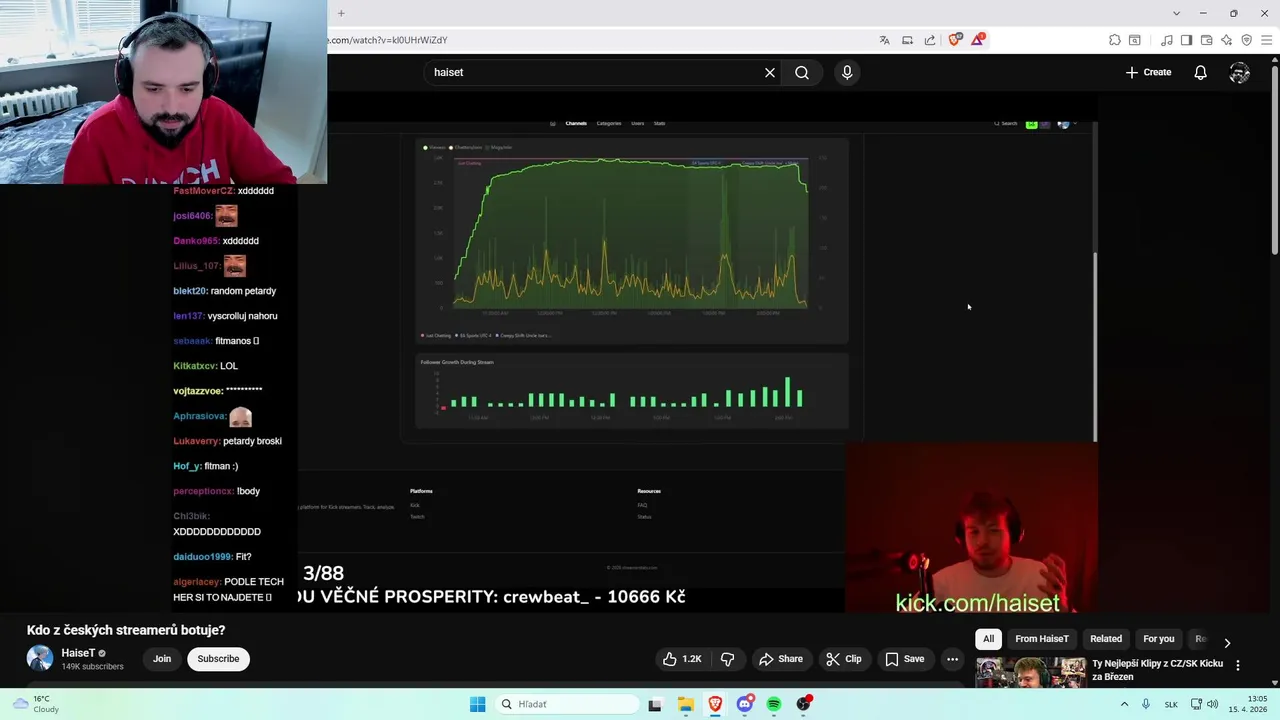The height and width of the screenshot is (720, 1280).
Task: Click the tab search icon in the toolbar
Action: [x=1135, y=40]
